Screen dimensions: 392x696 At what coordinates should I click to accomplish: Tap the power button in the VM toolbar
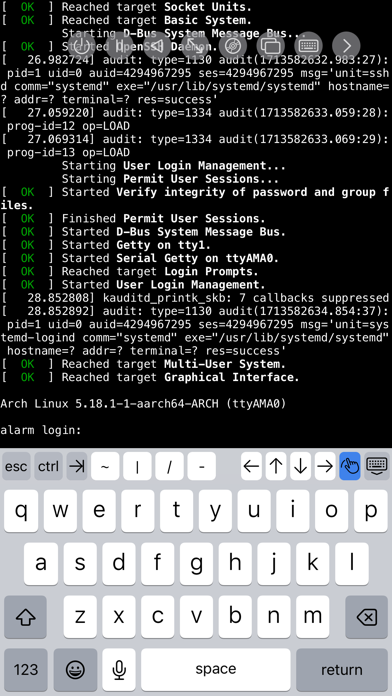click(83, 45)
